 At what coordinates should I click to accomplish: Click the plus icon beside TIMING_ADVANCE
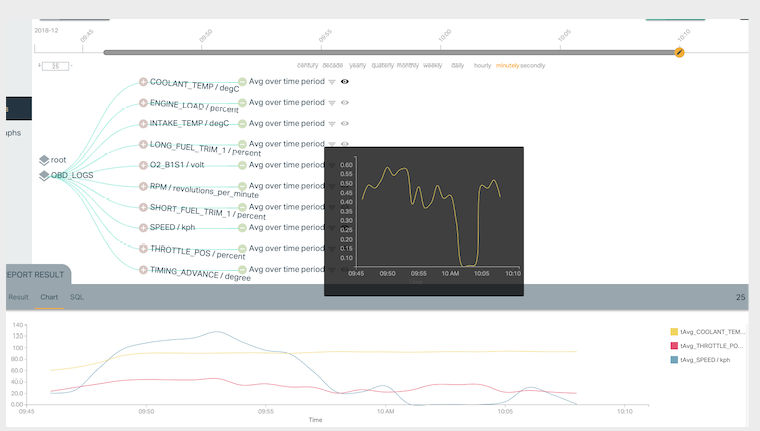coord(143,269)
